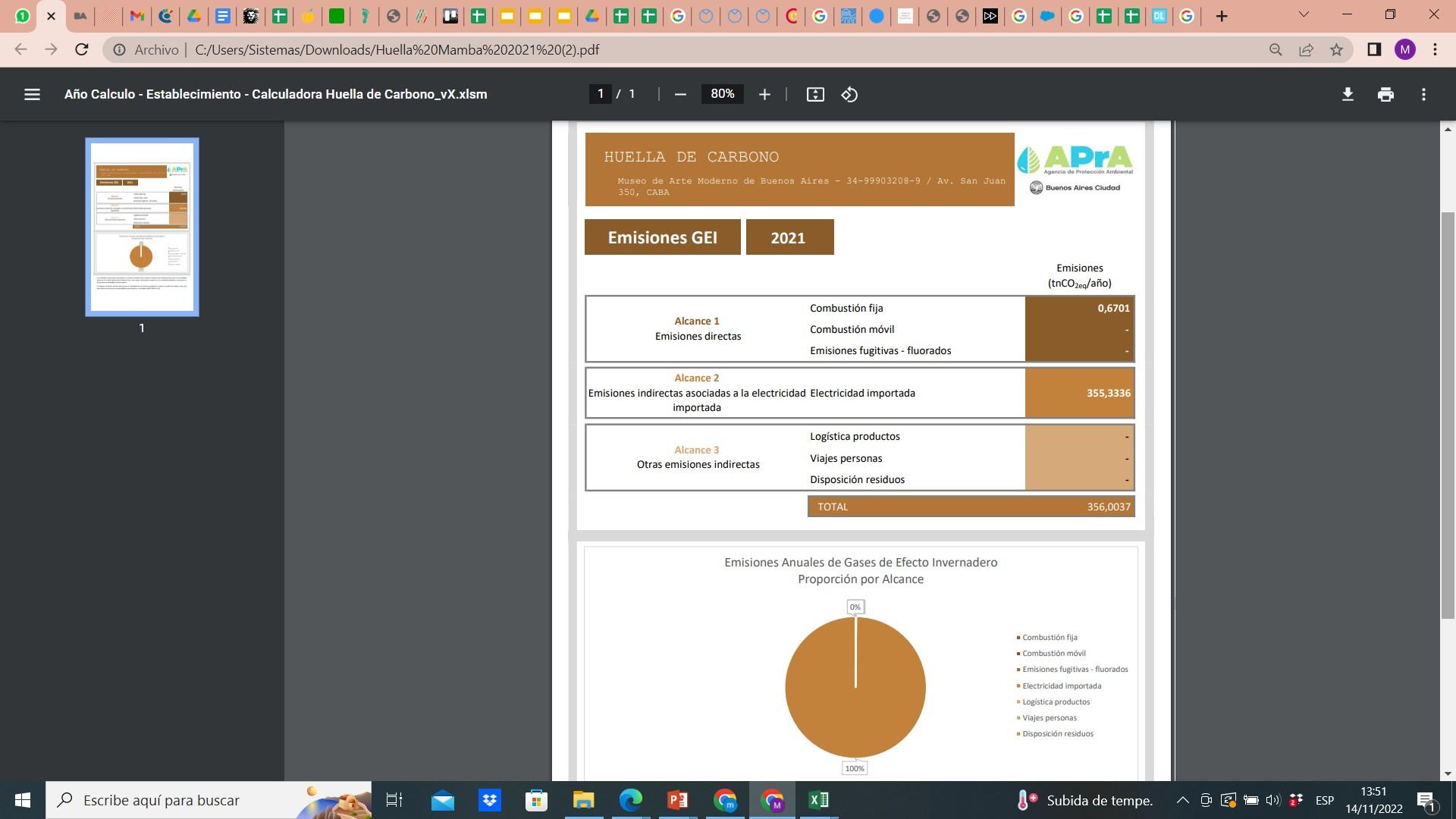Image resolution: width=1456 pixels, height=819 pixels.
Task: Print the PDF document
Action: tap(1385, 95)
